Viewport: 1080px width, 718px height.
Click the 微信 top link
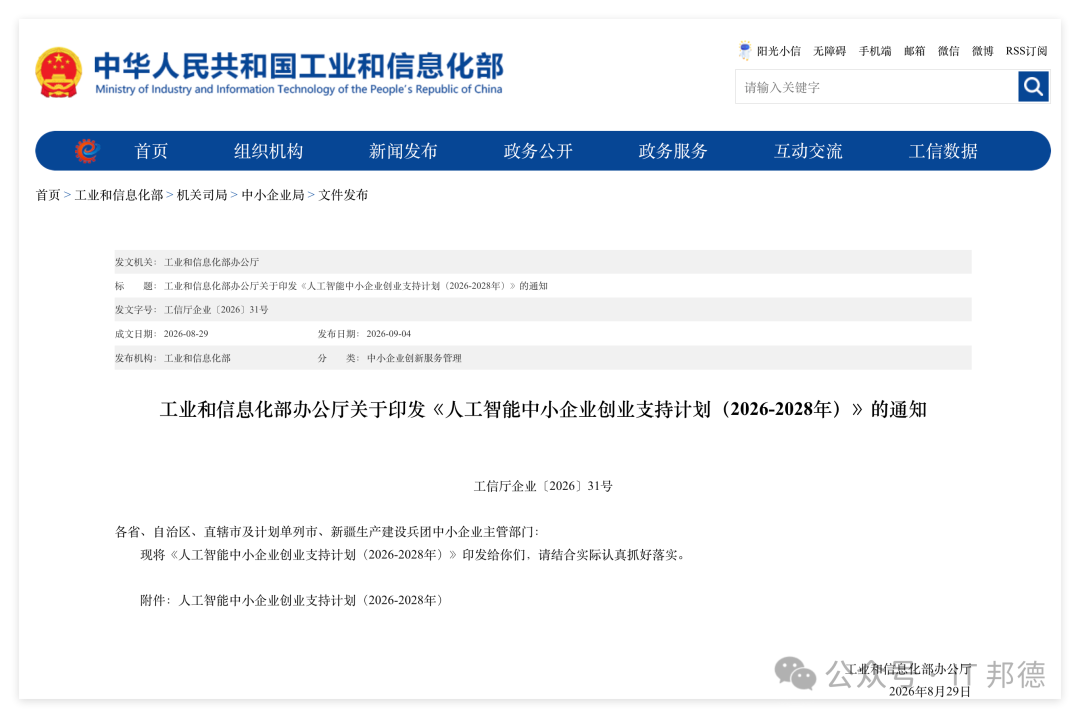click(x=948, y=51)
